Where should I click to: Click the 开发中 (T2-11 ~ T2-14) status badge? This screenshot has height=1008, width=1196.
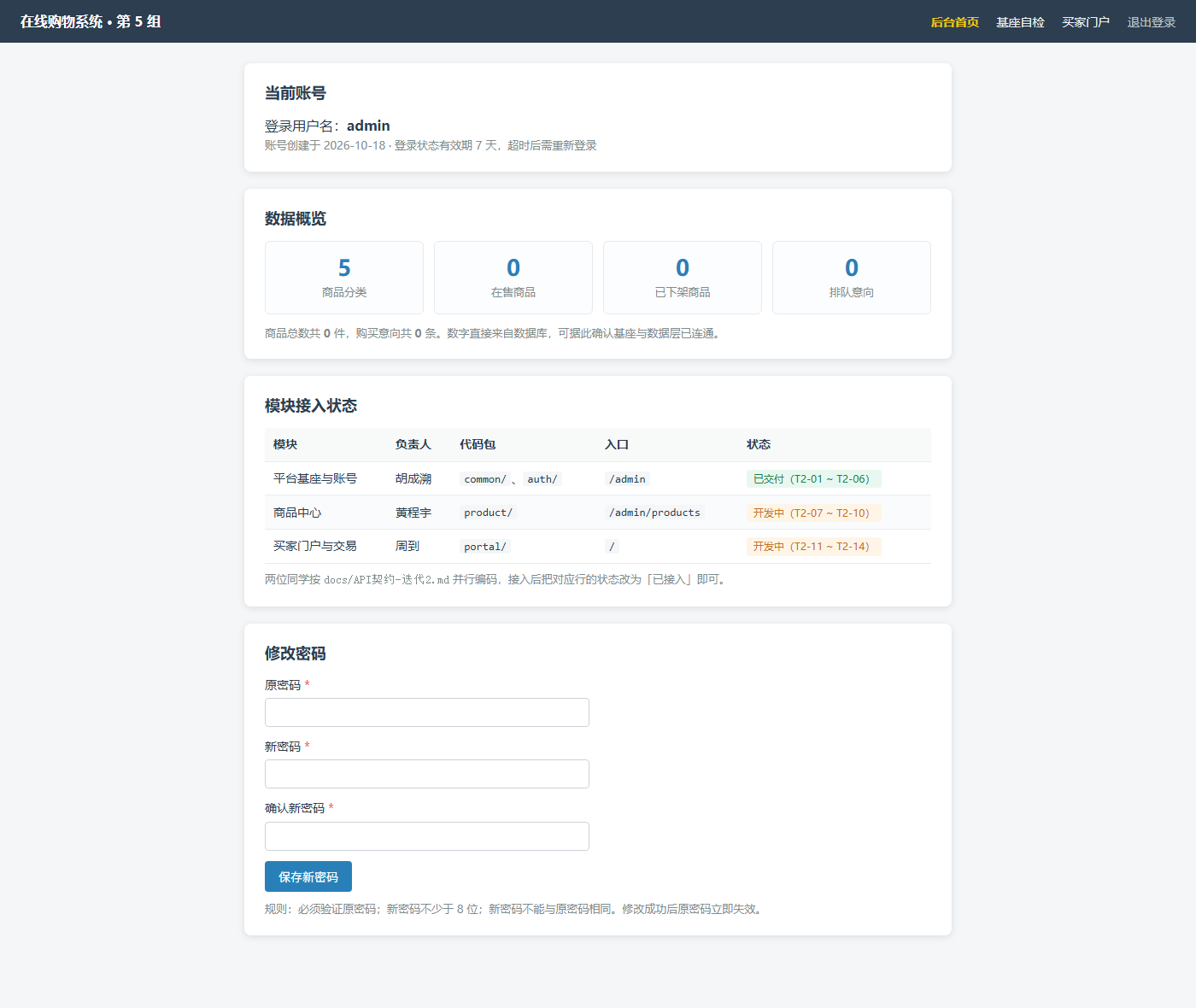click(x=813, y=547)
